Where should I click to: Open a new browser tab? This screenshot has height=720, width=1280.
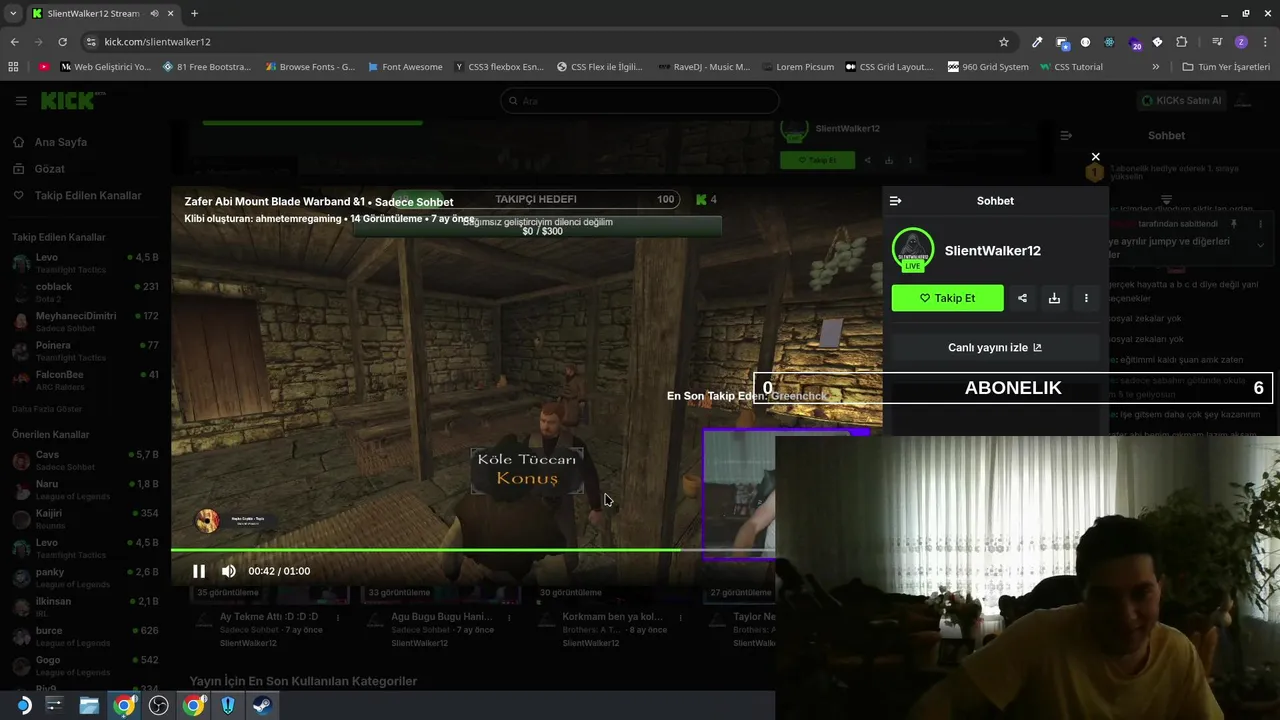click(x=194, y=13)
